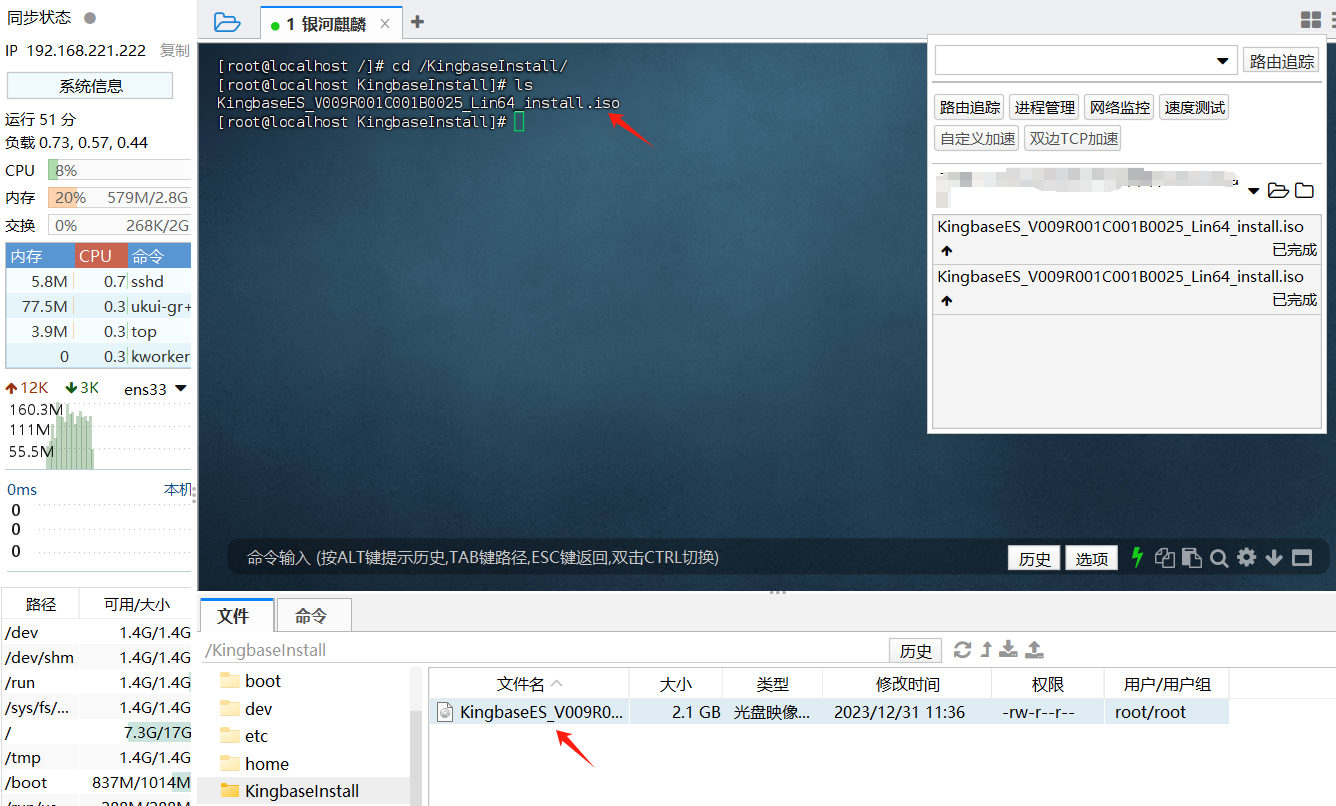Click the down-arrow icon in terminal toolbar
This screenshot has height=806, width=1336.
click(x=1274, y=558)
